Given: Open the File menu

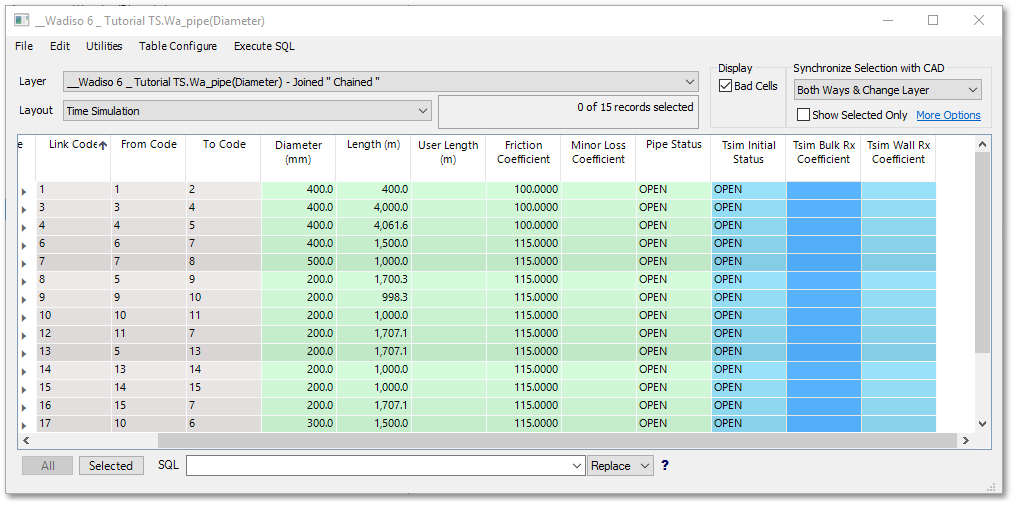Looking at the screenshot, I should [24, 46].
